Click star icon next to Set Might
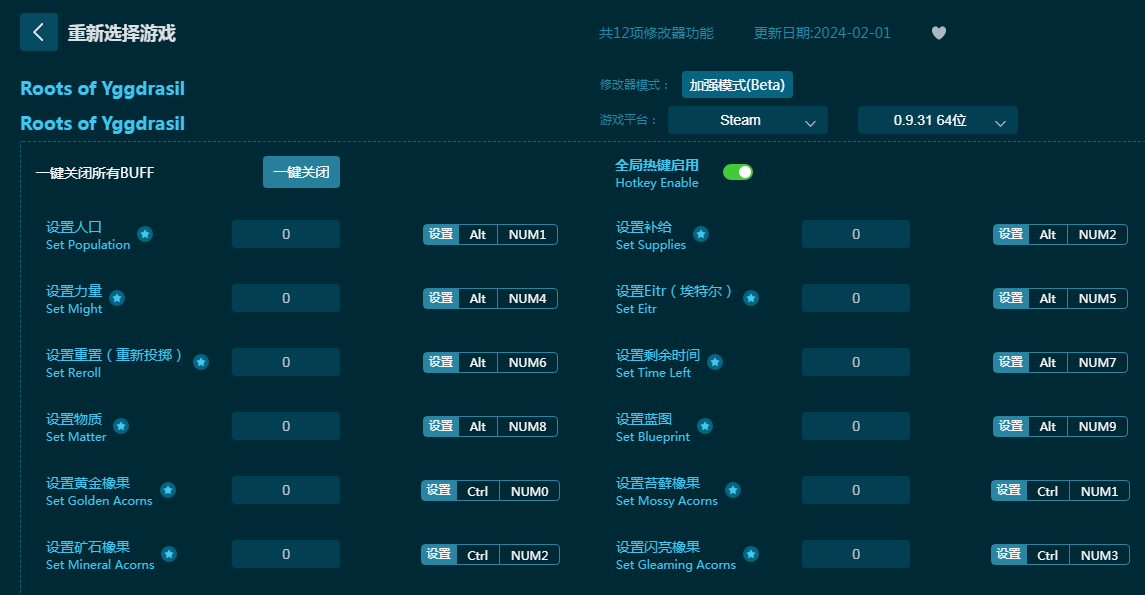The height and width of the screenshot is (595, 1145). (x=117, y=298)
